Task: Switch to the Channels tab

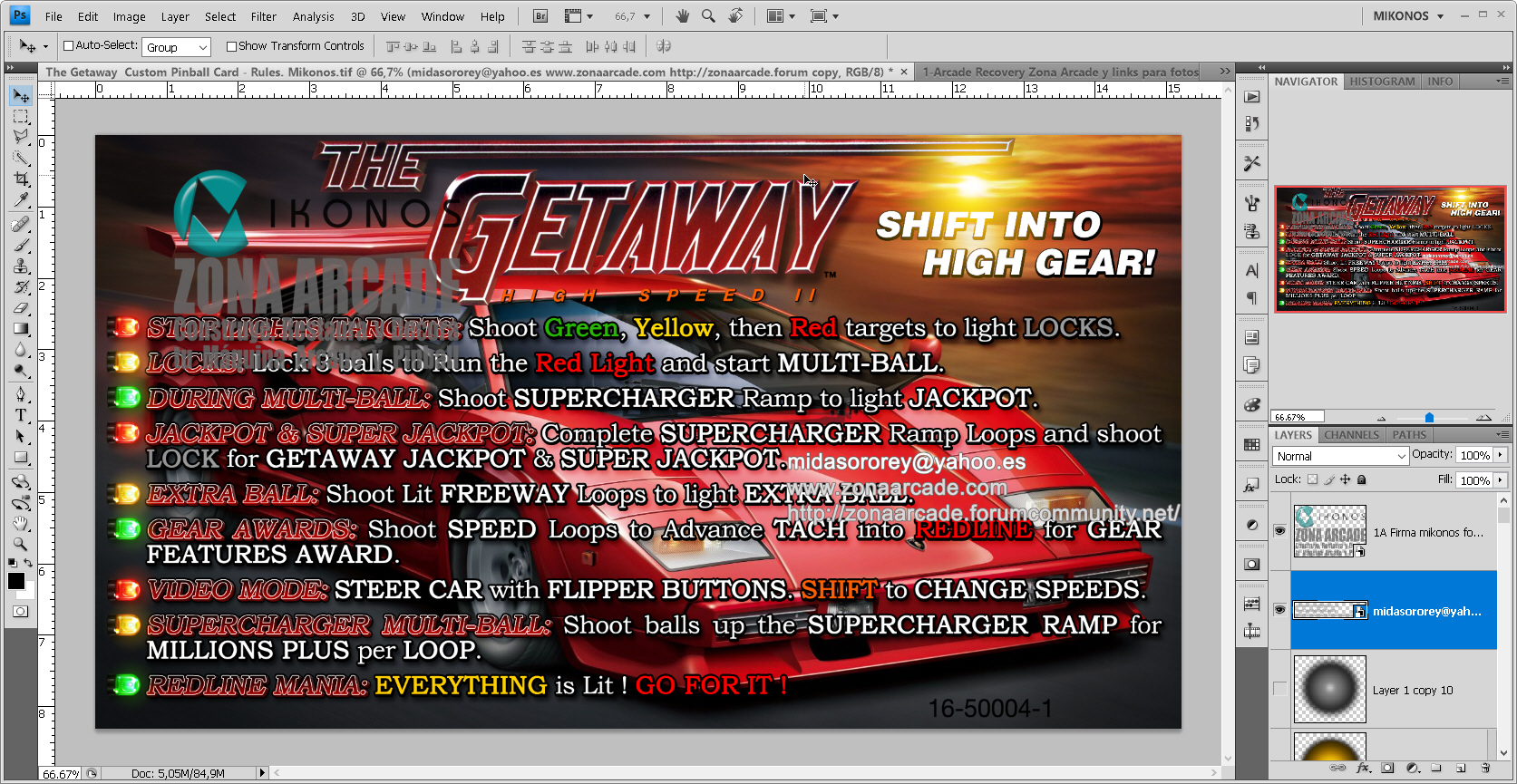Action: coord(1351,435)
